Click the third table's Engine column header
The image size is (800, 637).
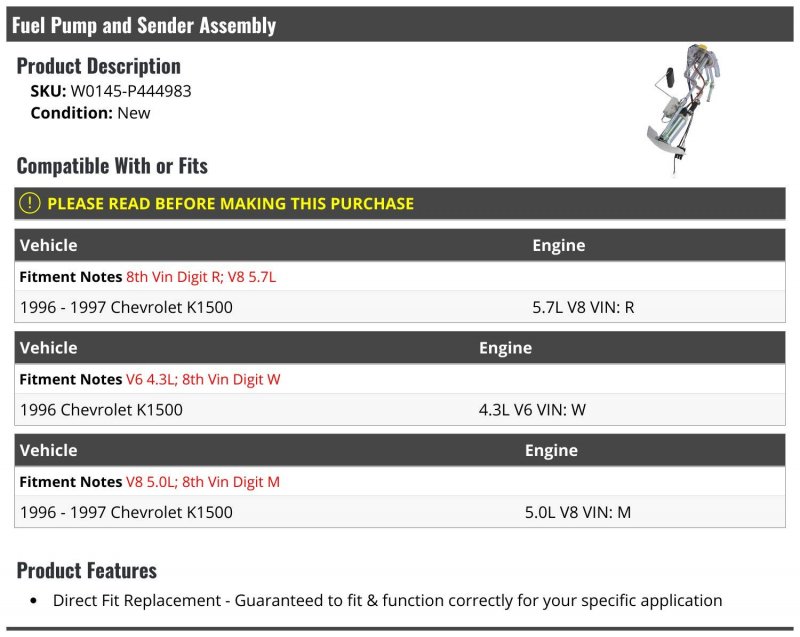tap(552, 450)
